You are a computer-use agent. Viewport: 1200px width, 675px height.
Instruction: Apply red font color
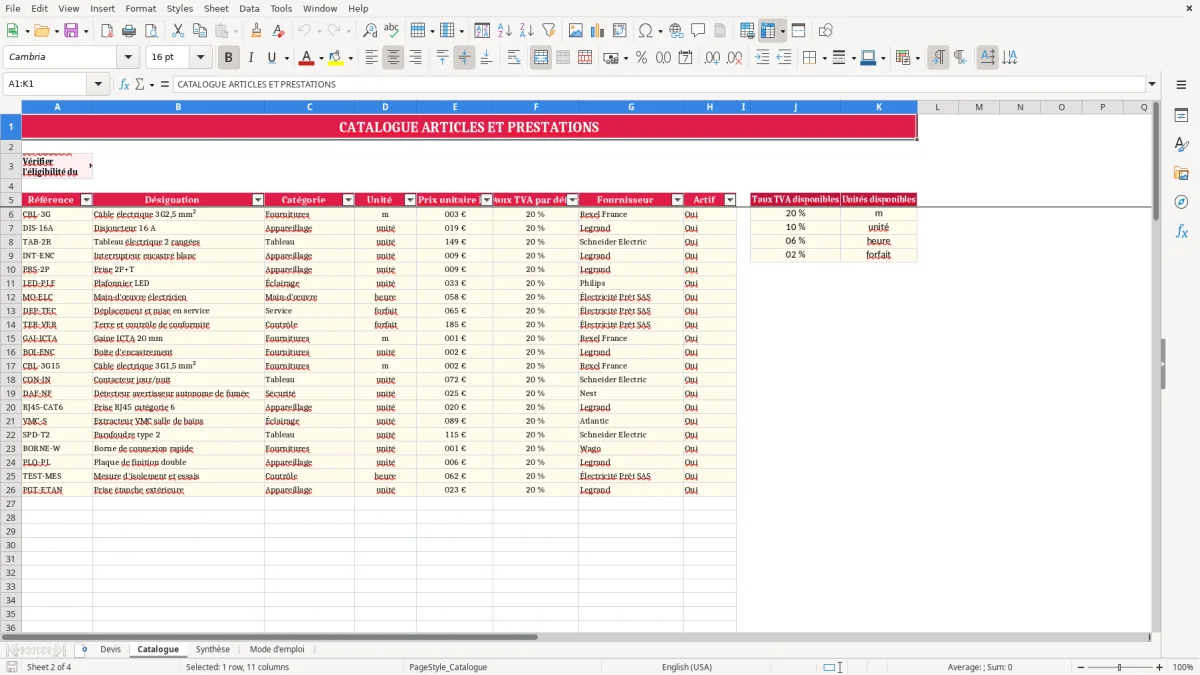click(306, 58)
